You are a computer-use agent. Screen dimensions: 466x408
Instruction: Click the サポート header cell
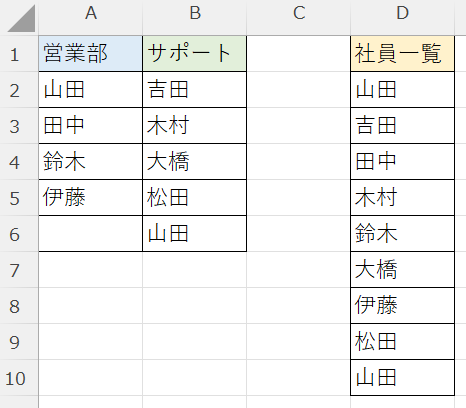[x=194, y=54]
